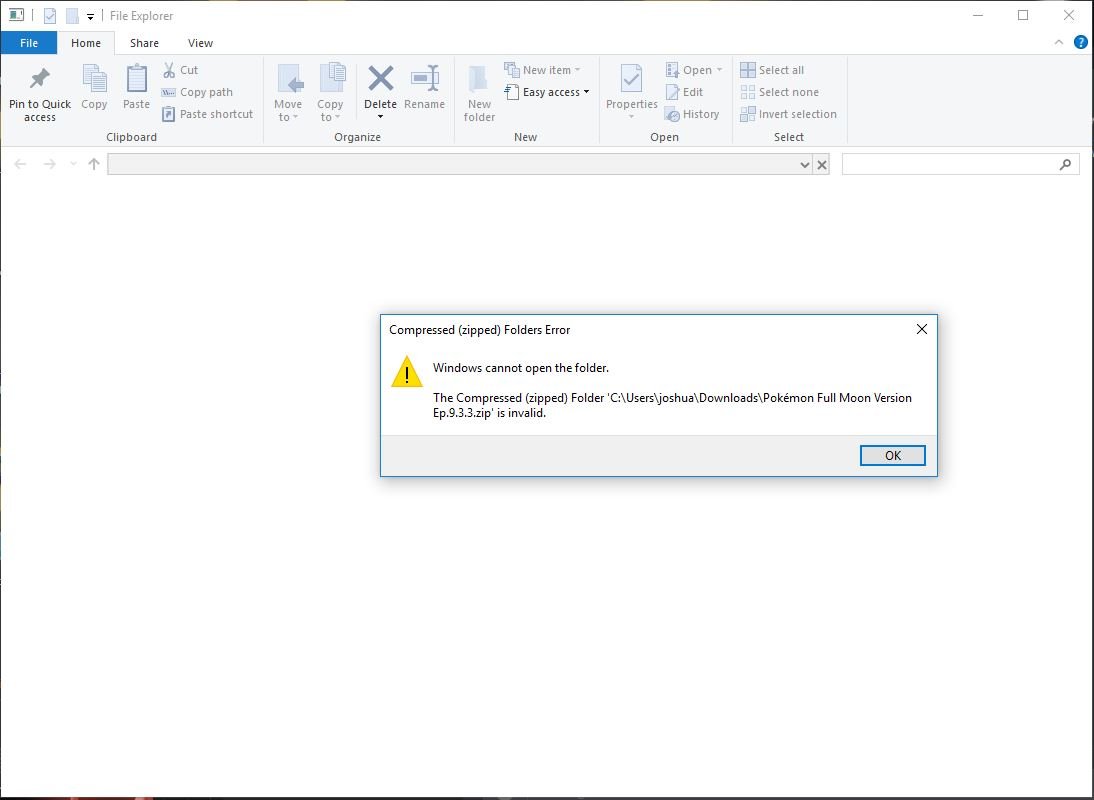
Task: Open the address bar history dropdown
Action: coord(805,165)
